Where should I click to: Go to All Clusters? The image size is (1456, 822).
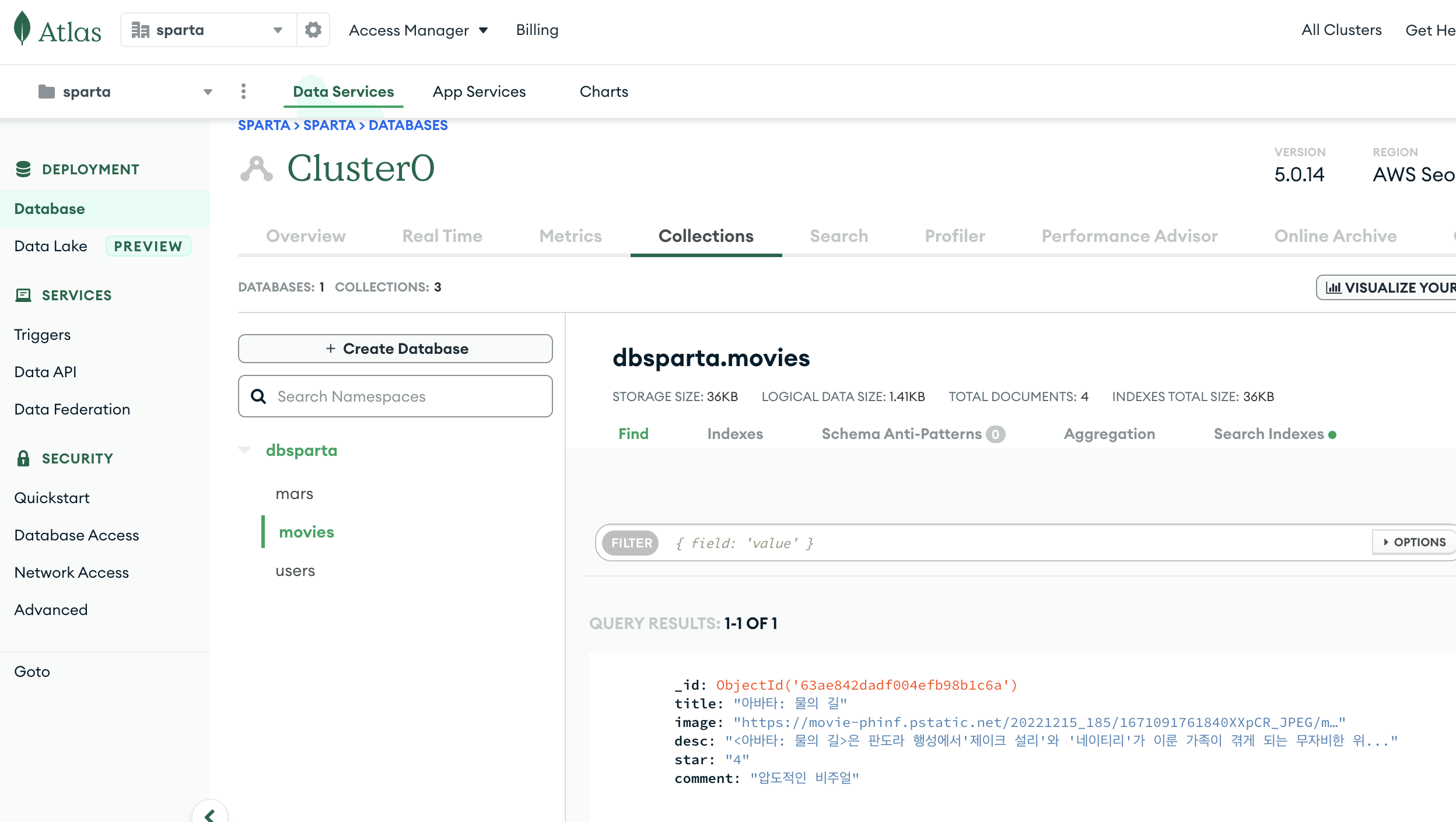coord(1342,30)
